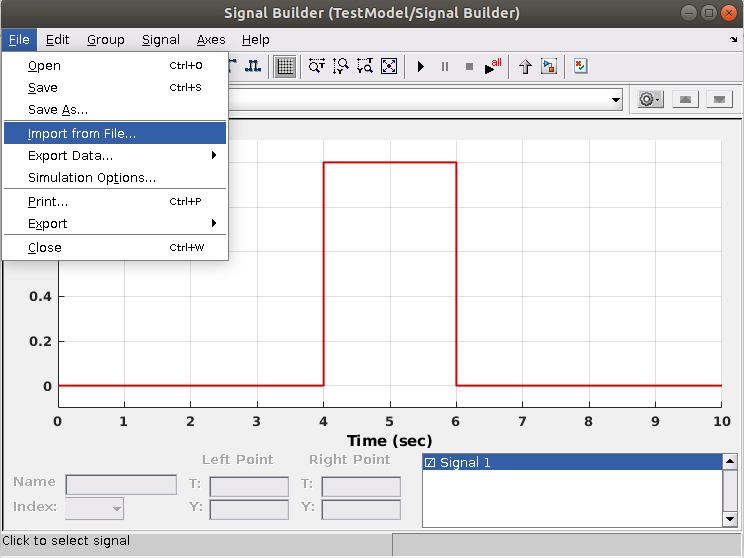Viewport: 744px width, 558px height.
Task: Open the Axes menu
Action: click(211, 40)
